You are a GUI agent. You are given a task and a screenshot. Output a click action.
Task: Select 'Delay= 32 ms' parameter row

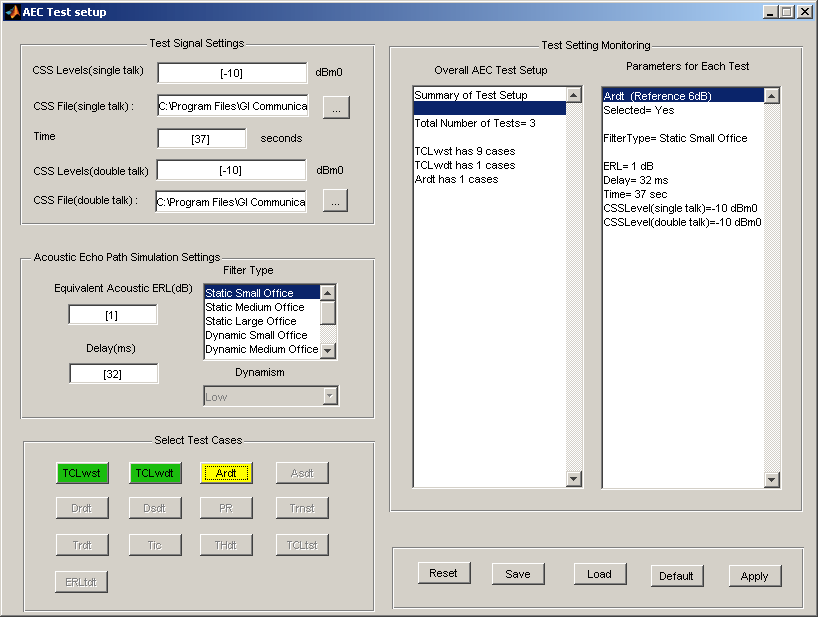click(x=683, y=180)
